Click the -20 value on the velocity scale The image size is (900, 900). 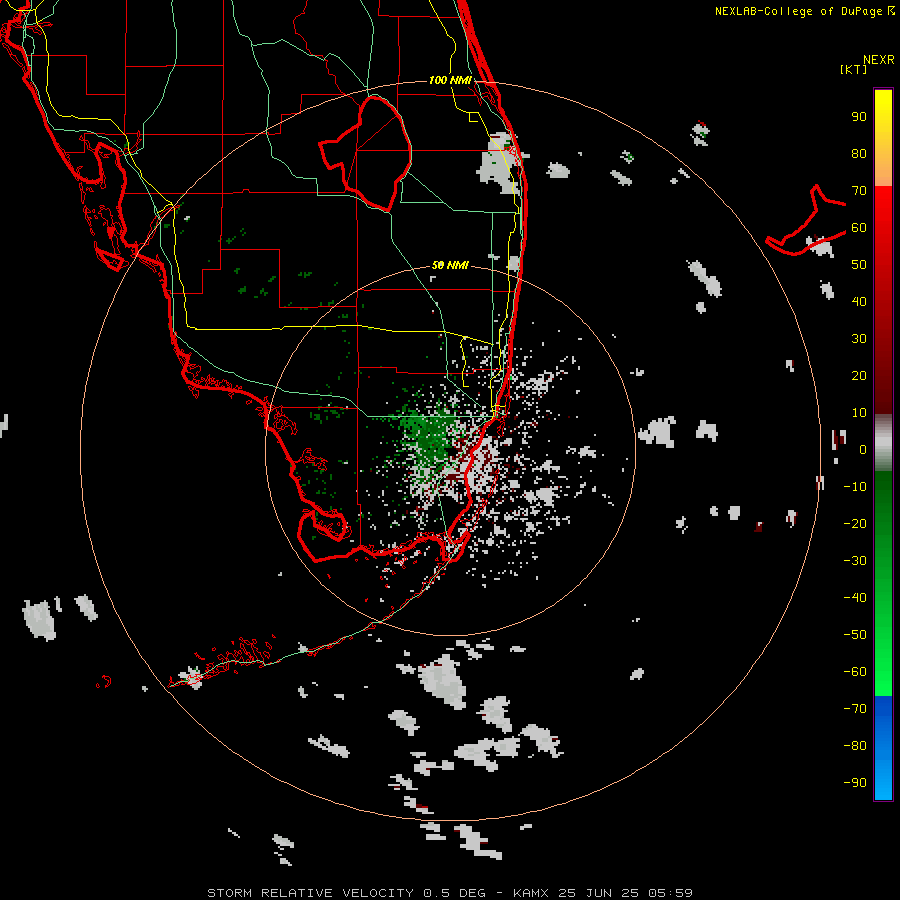tap(855, 523)
